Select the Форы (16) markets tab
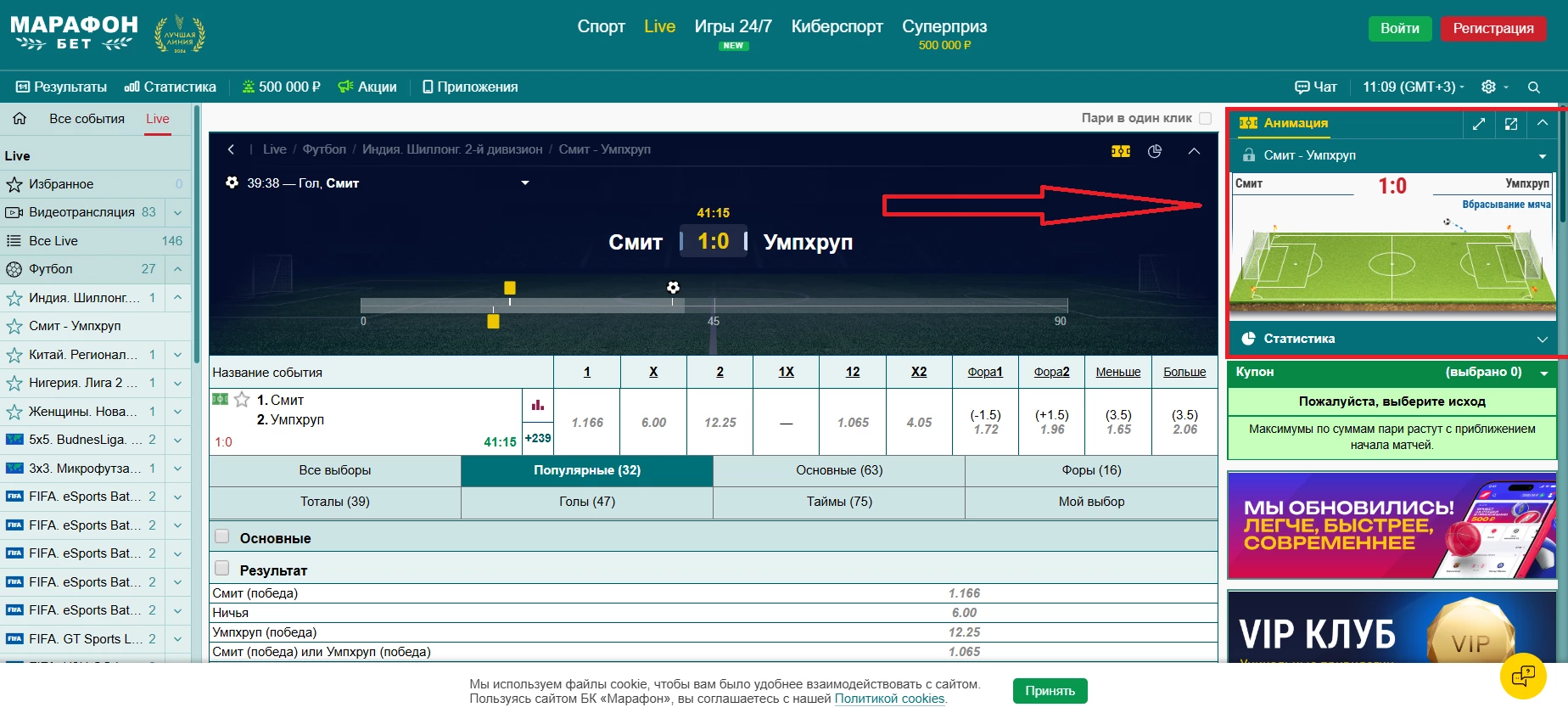 tap(1091, 470)
